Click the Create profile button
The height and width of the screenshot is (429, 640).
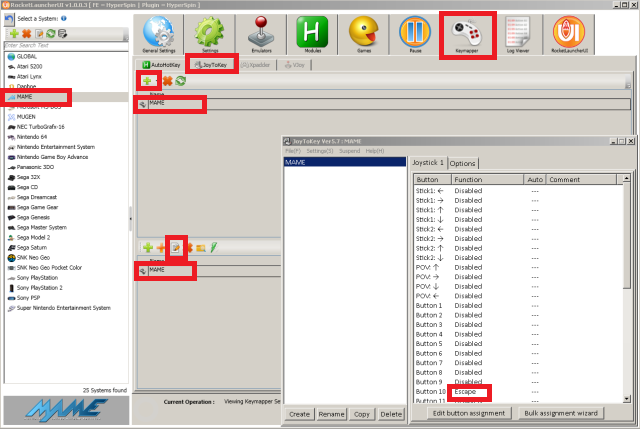click(300, 414)
